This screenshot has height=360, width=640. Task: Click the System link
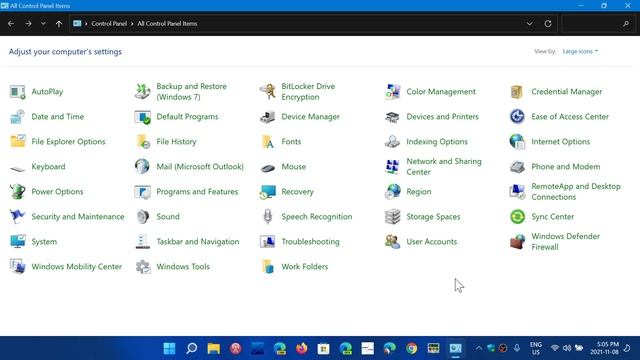coord(44,242)
